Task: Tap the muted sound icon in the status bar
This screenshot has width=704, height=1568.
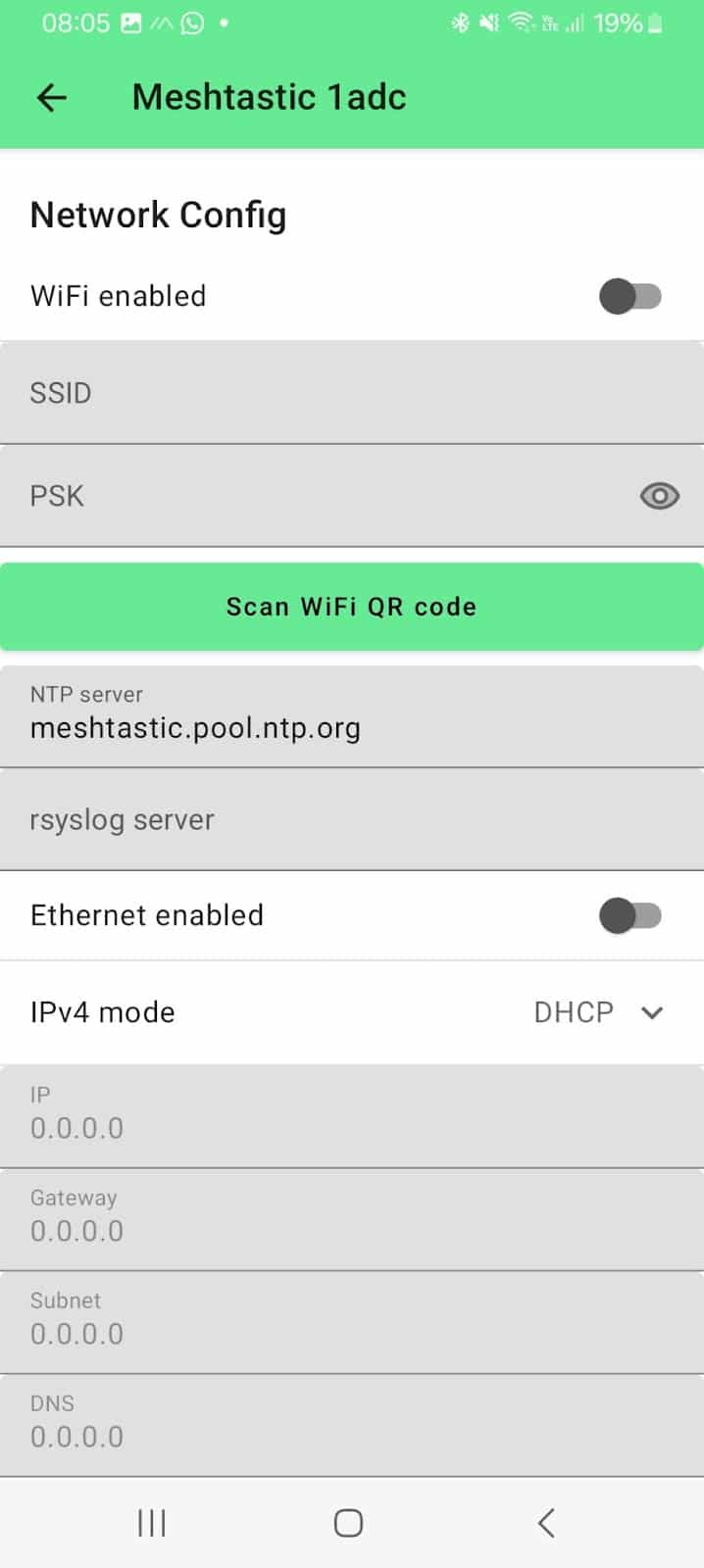Action: [488, 23]
